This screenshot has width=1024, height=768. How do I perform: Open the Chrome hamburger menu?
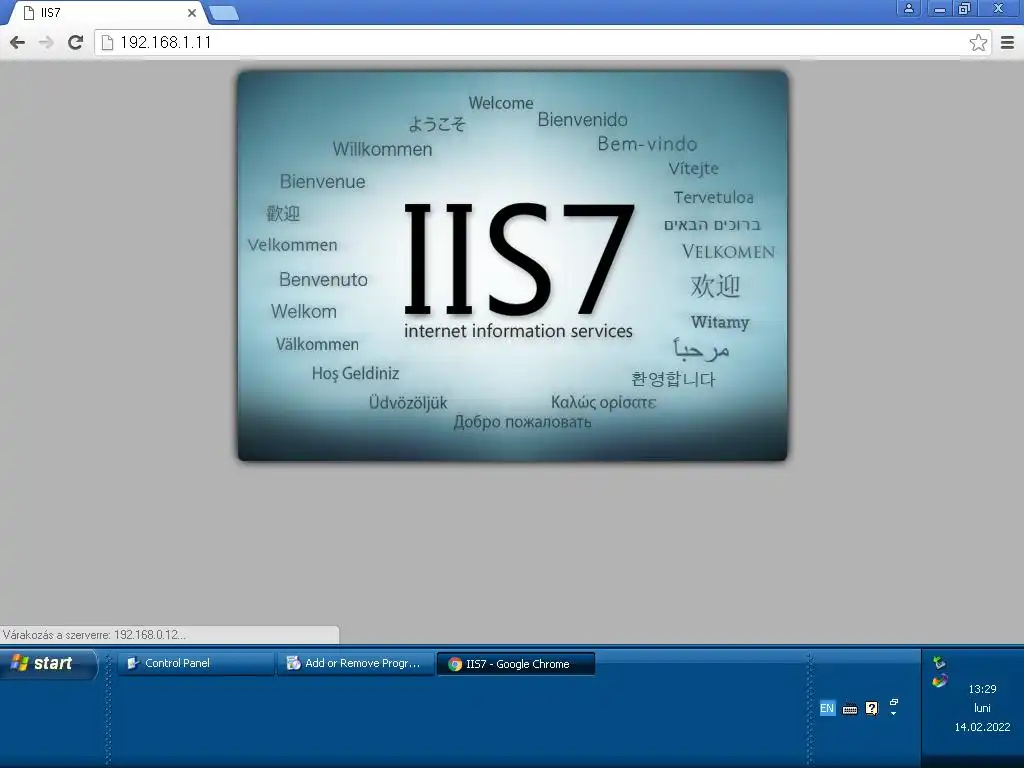[x=1007, y=42]
